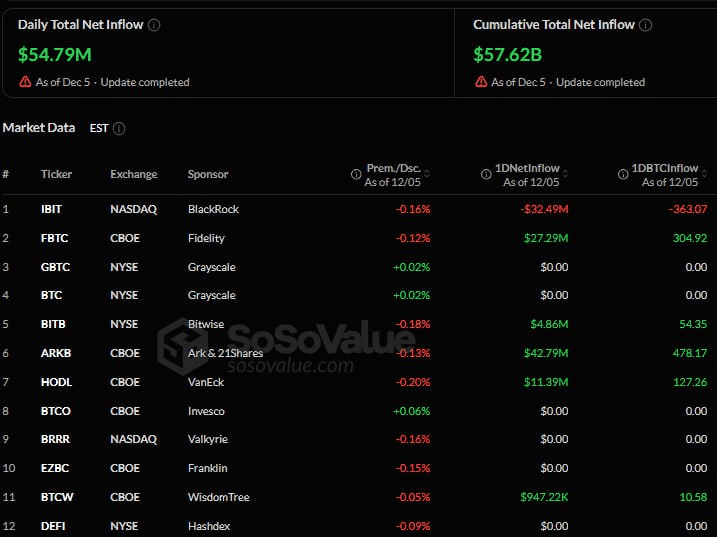
Task: Click NASDAQ exchange in IBIT row
Action: pos(134,209)
